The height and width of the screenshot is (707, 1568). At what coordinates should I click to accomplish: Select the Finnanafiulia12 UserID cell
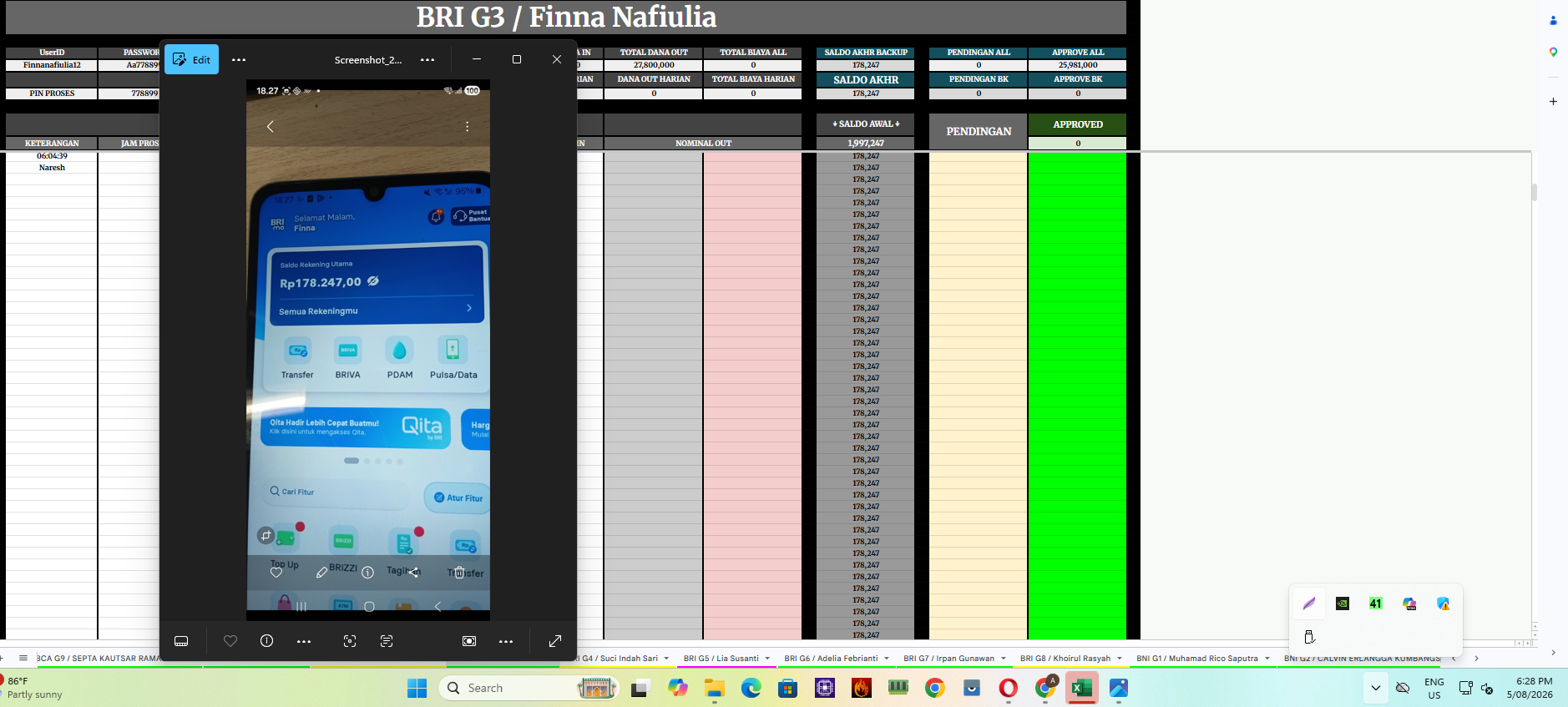tap(52, 65)
